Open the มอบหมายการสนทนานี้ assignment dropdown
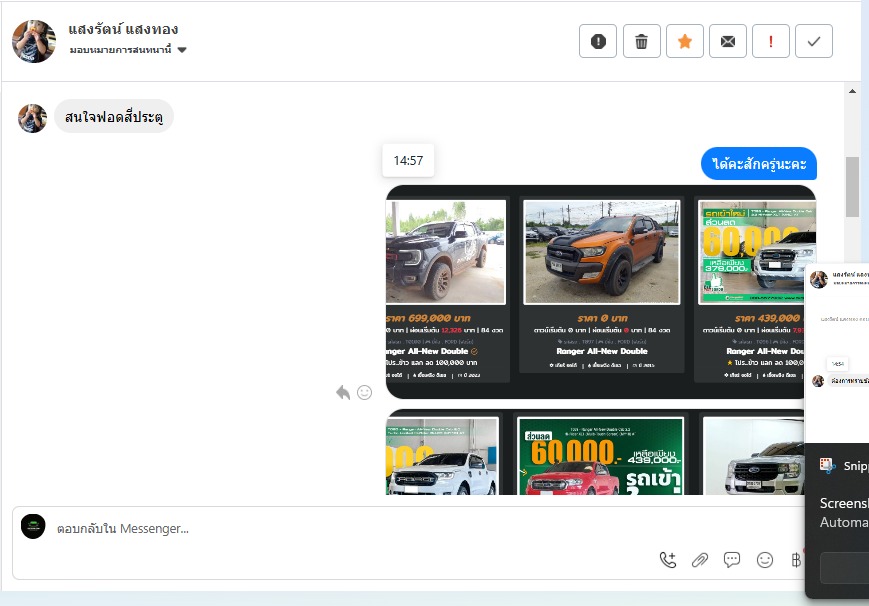869x606 pixels. click(x=128, y=50)
